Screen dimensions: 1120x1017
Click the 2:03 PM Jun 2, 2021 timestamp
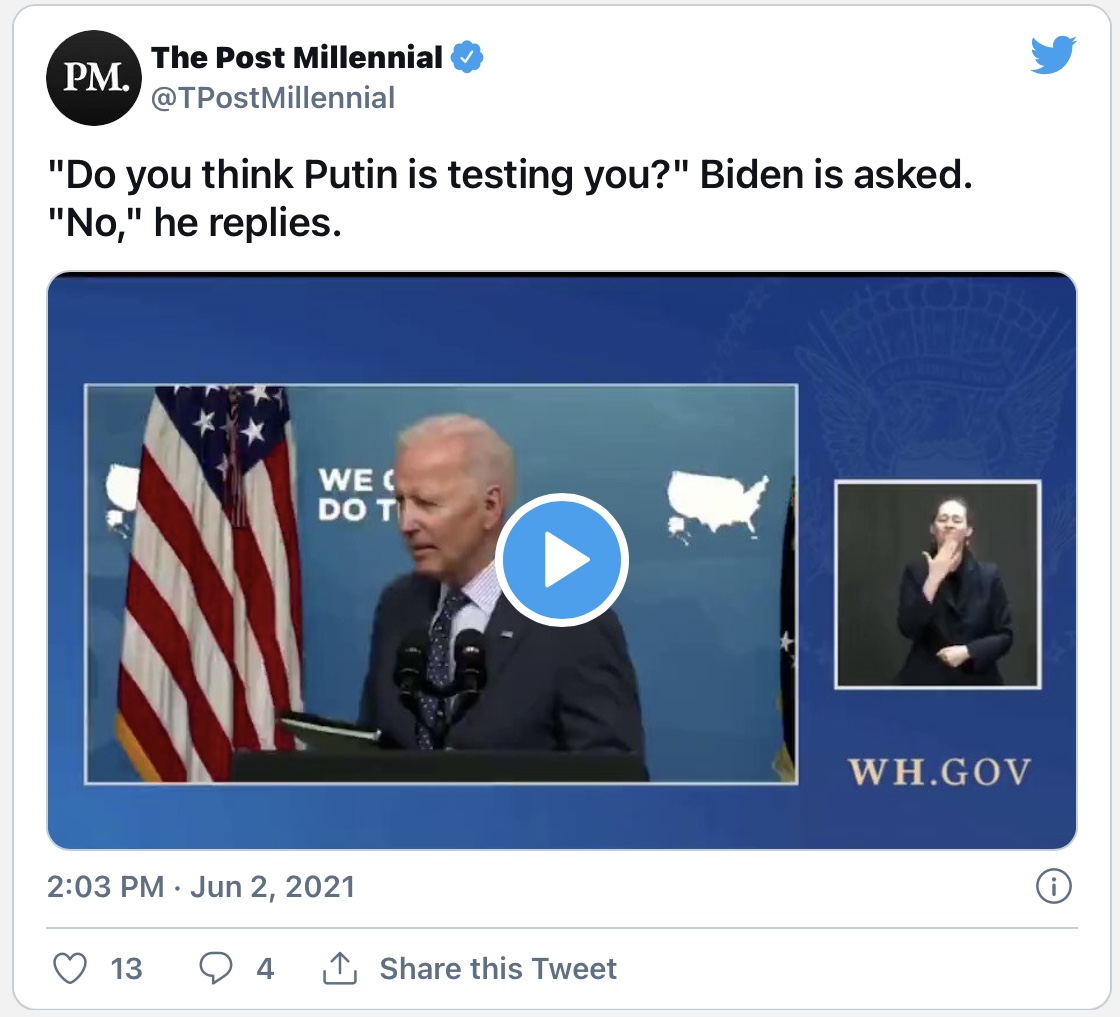coord(201,886)
